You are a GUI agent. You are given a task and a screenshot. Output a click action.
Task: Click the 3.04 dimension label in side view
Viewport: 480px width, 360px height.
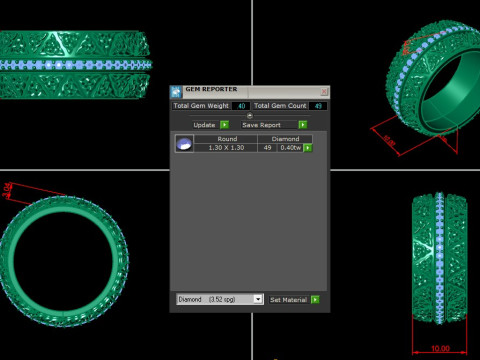(7, 190)
